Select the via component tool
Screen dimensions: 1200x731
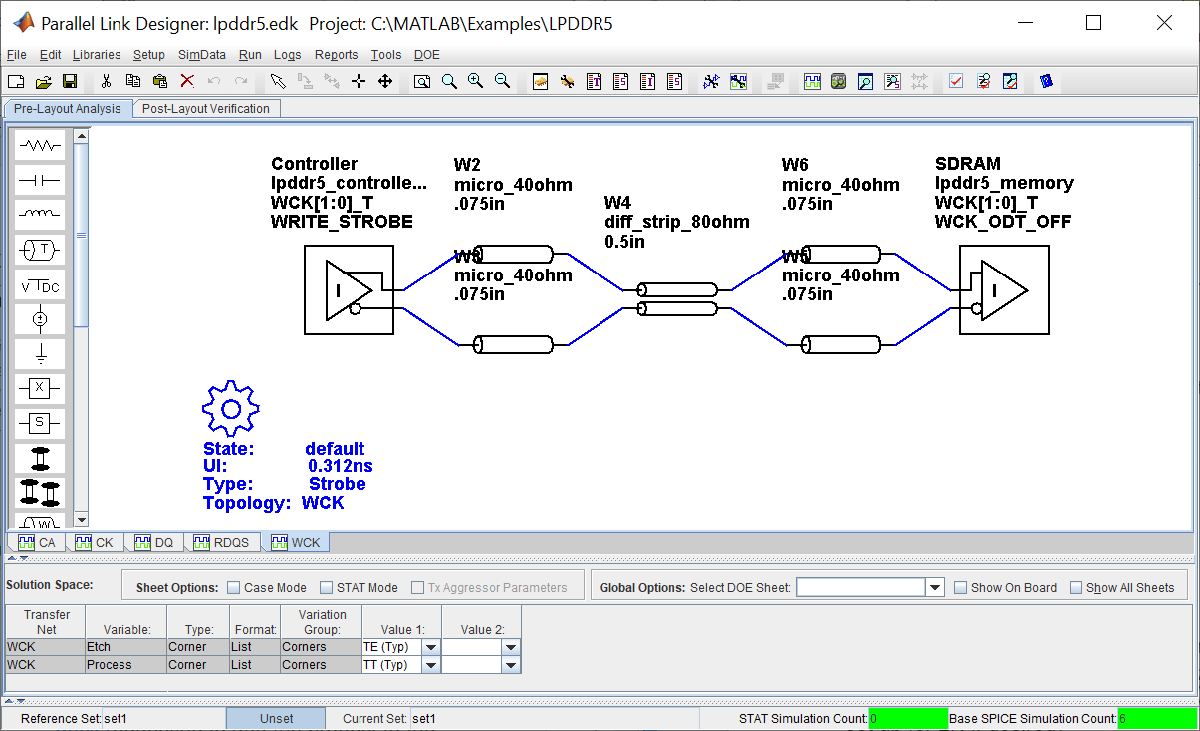[40, 457]
